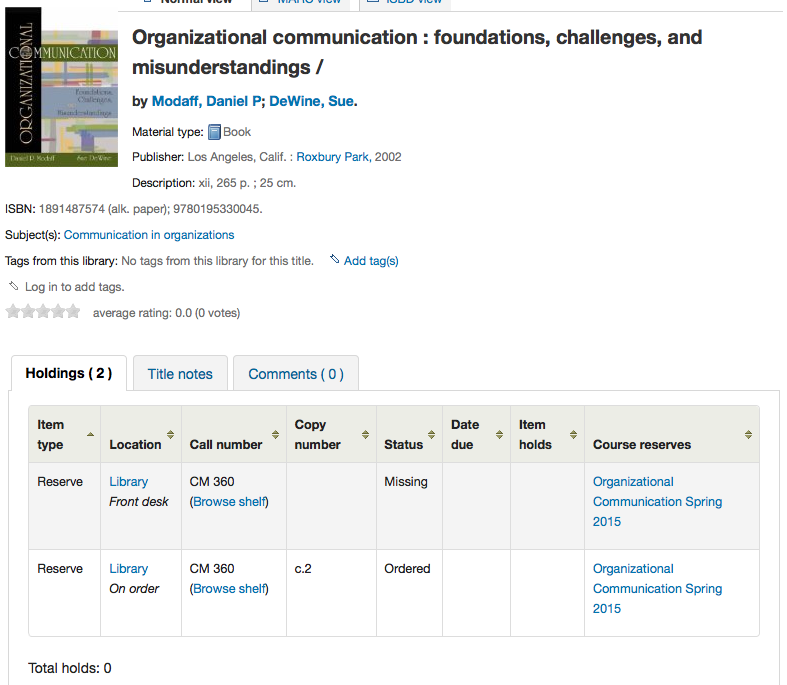Click the first rating star
Screen dimensions: 787x685
pos(13,312)
